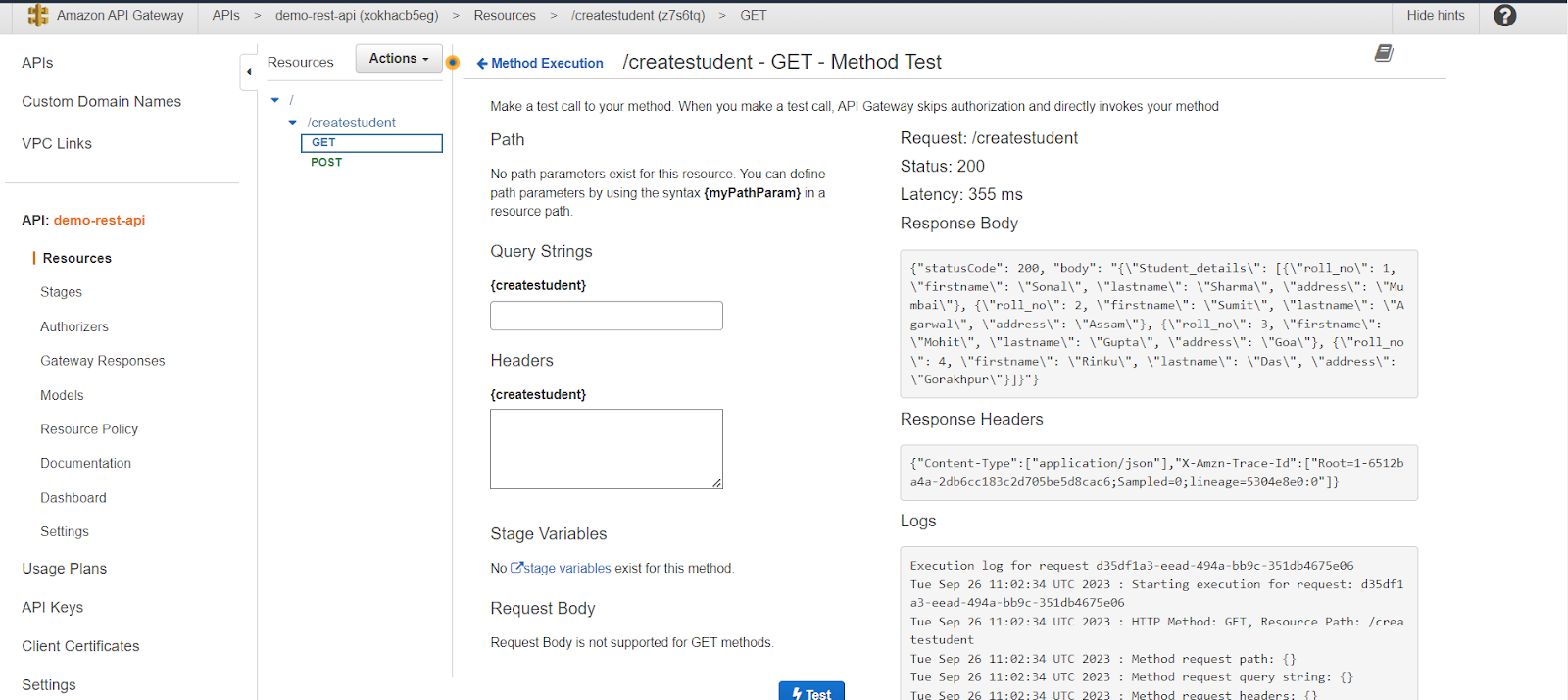Open Models section
1568x700 pixels.
pos(62,395)
